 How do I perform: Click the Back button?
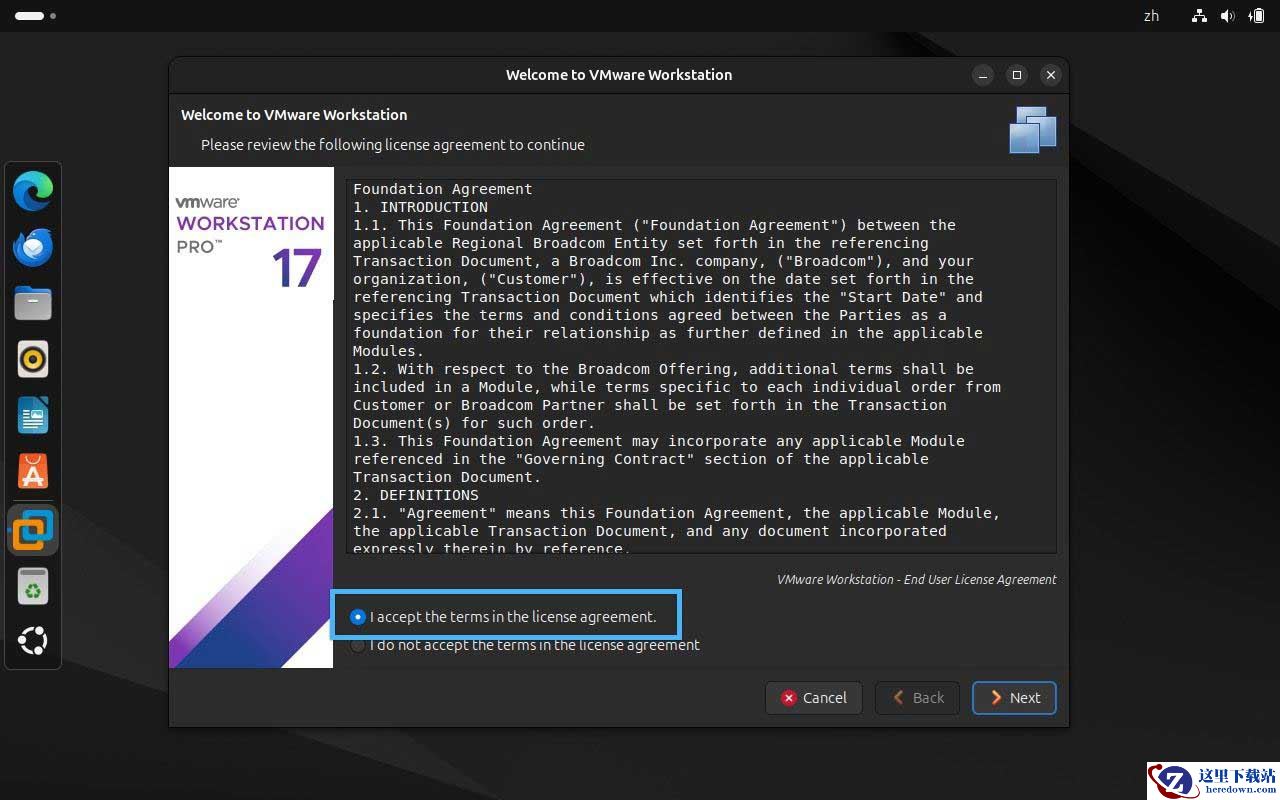tap(917, 698)
